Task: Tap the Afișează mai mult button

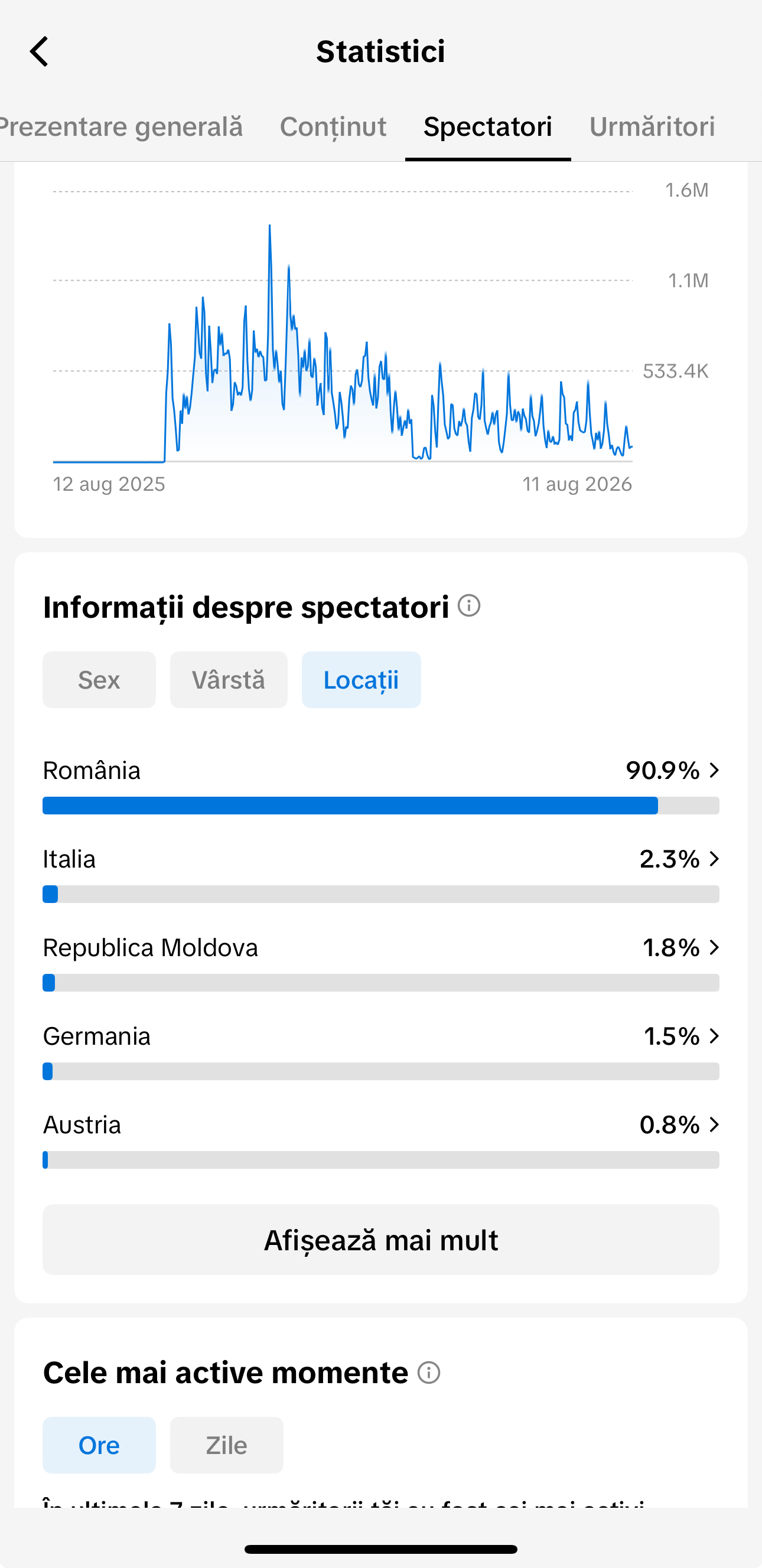Action: point(381,1240)
